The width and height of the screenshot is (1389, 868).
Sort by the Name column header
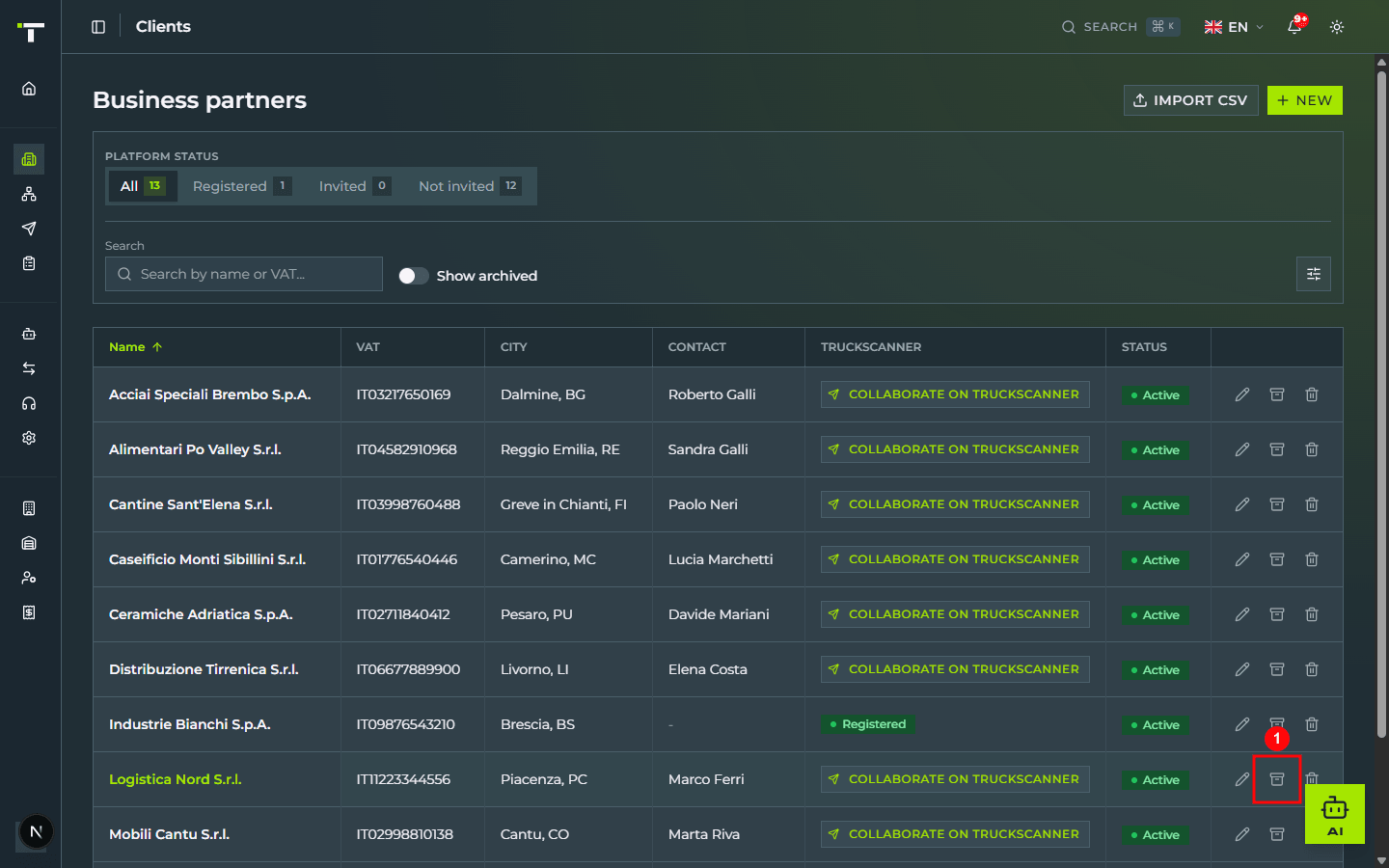coord(135,347)
